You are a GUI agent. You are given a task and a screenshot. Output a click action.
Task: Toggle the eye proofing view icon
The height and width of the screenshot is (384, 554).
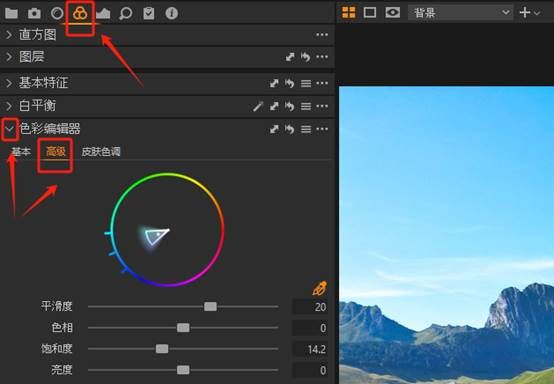393,12
